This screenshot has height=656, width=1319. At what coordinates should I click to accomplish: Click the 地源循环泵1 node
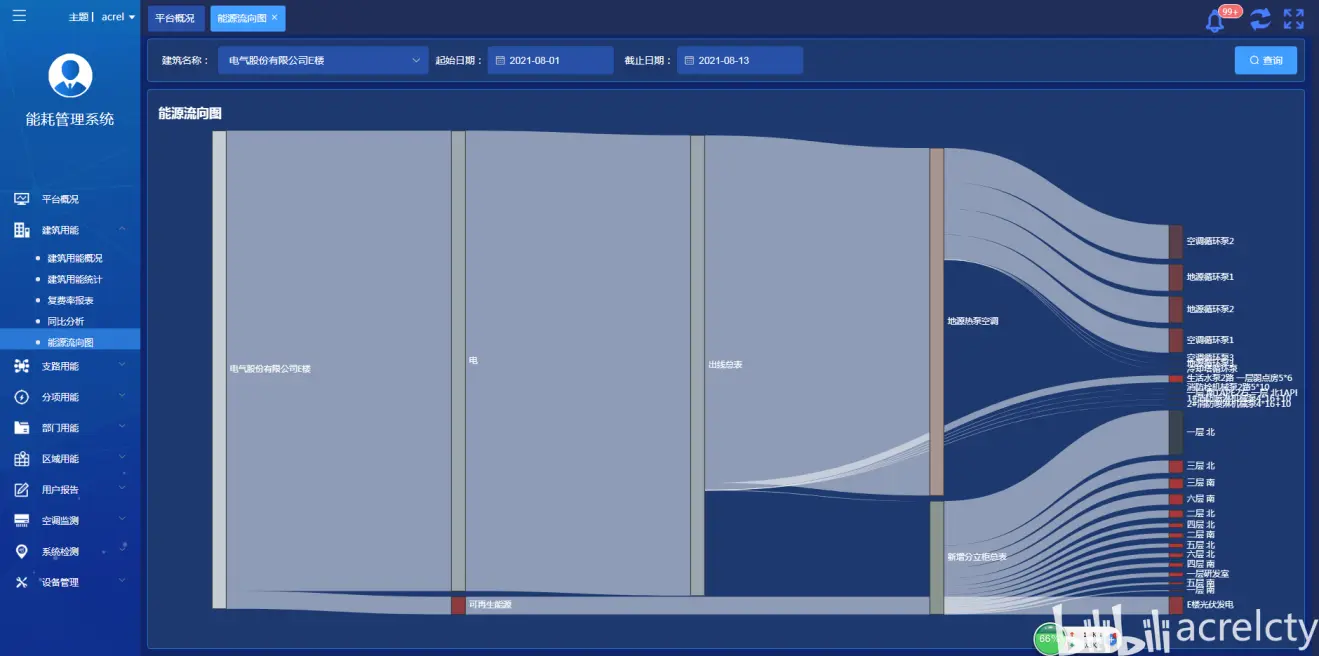[1175, 277]
